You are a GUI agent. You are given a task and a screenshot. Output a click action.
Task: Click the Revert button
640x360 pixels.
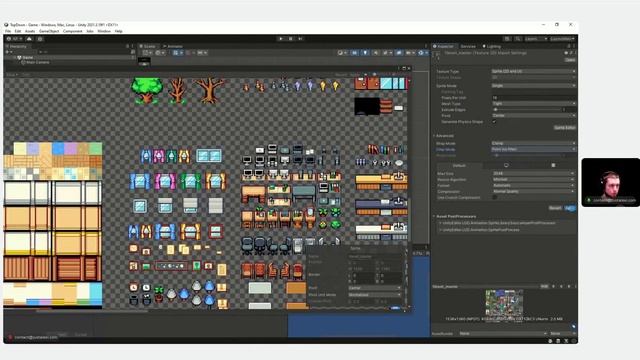pyautogui.click(x=555, y=208)
